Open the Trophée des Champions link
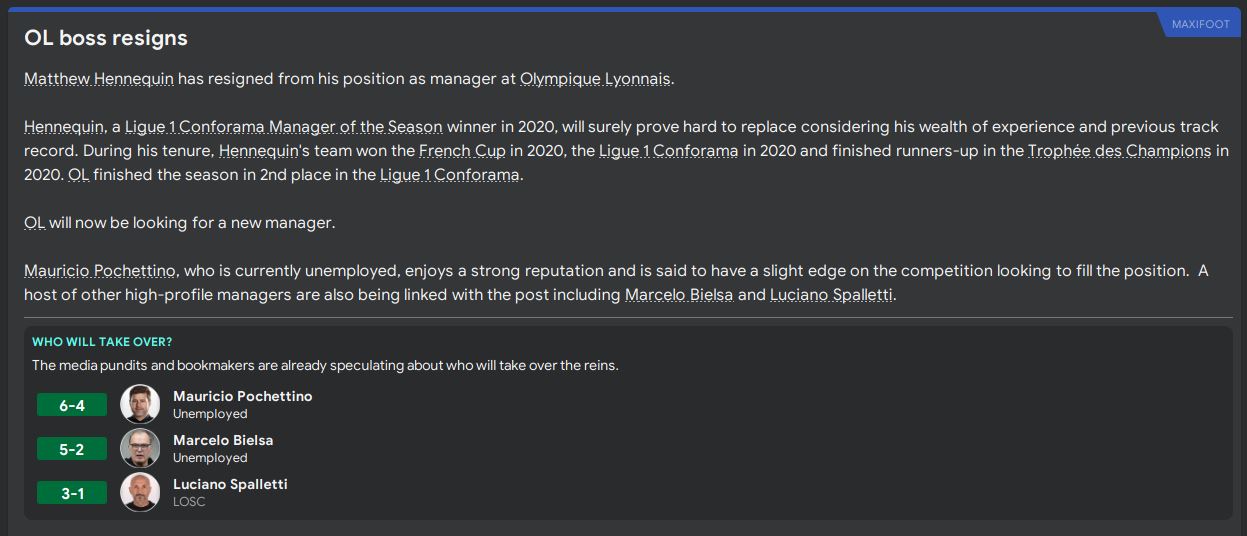The height and width of the screenshot is (536, 1247). (x=1119, y=151)
